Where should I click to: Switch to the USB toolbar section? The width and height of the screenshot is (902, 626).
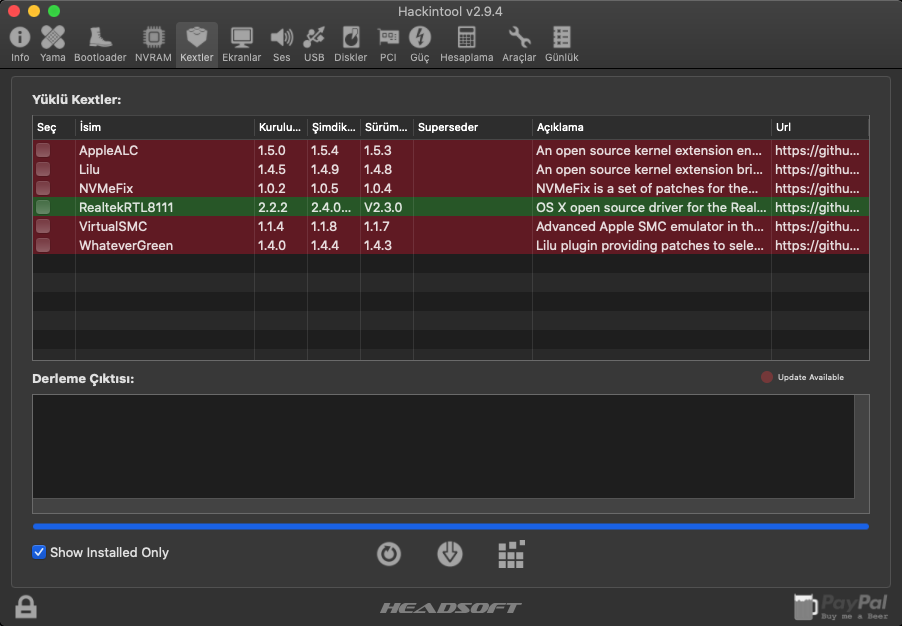(314, 44)
